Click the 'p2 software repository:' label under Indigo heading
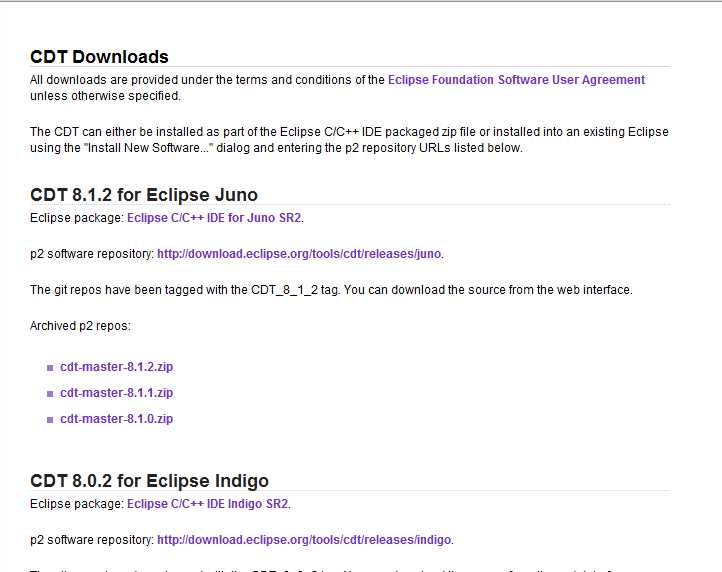Viewport: 722px width, 572px height. [x=92, y=539]
